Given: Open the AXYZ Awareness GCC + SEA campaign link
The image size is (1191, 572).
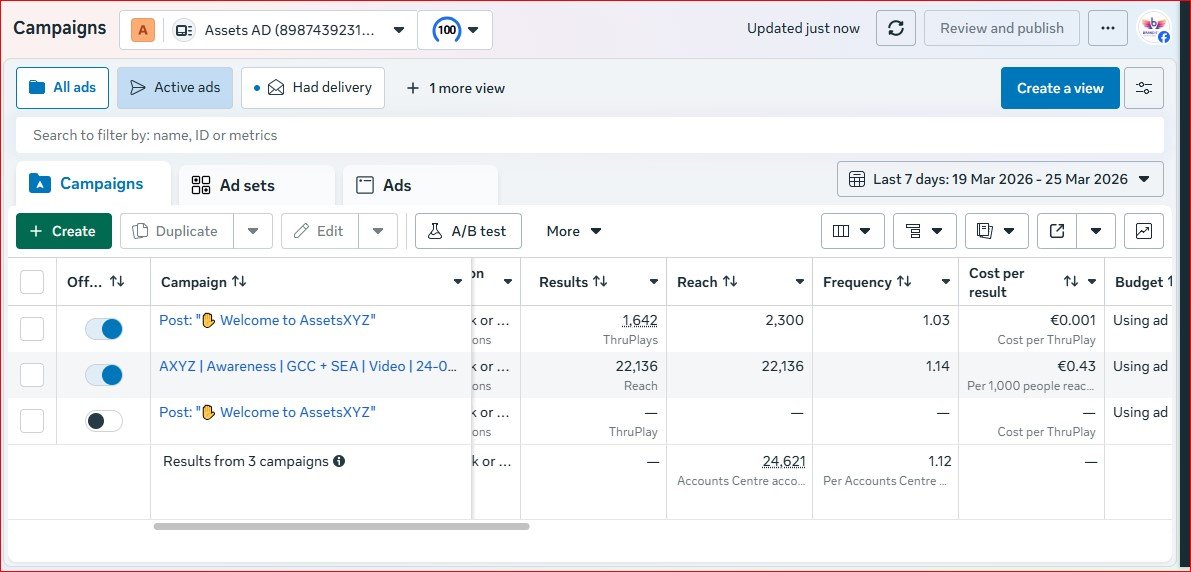Looking at the screenshot, I should (308, 366).
